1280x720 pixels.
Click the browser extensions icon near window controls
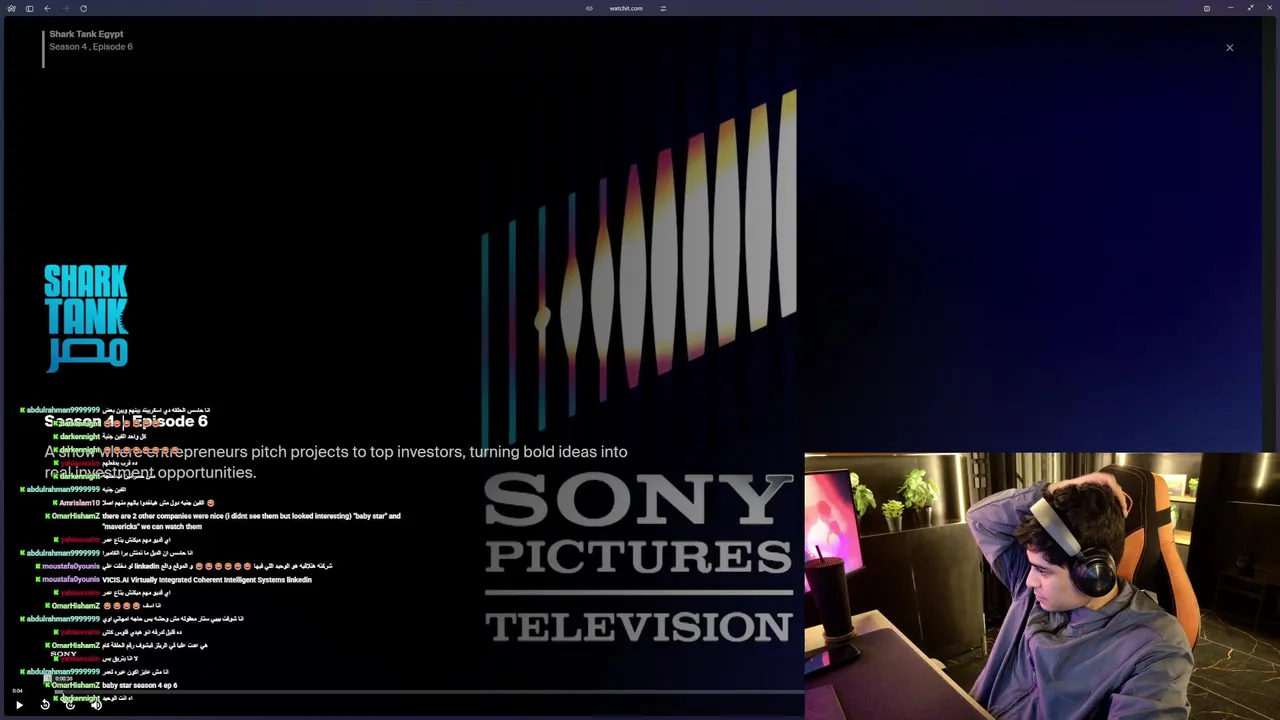[x=1207, y=8]
